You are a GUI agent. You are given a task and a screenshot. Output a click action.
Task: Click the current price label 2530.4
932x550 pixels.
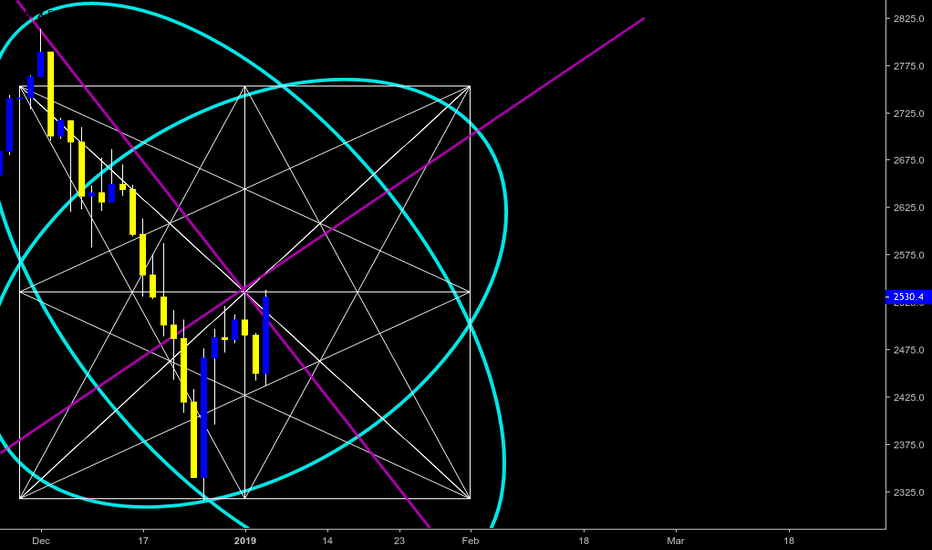pyautogui.click(x=908, y=297)
